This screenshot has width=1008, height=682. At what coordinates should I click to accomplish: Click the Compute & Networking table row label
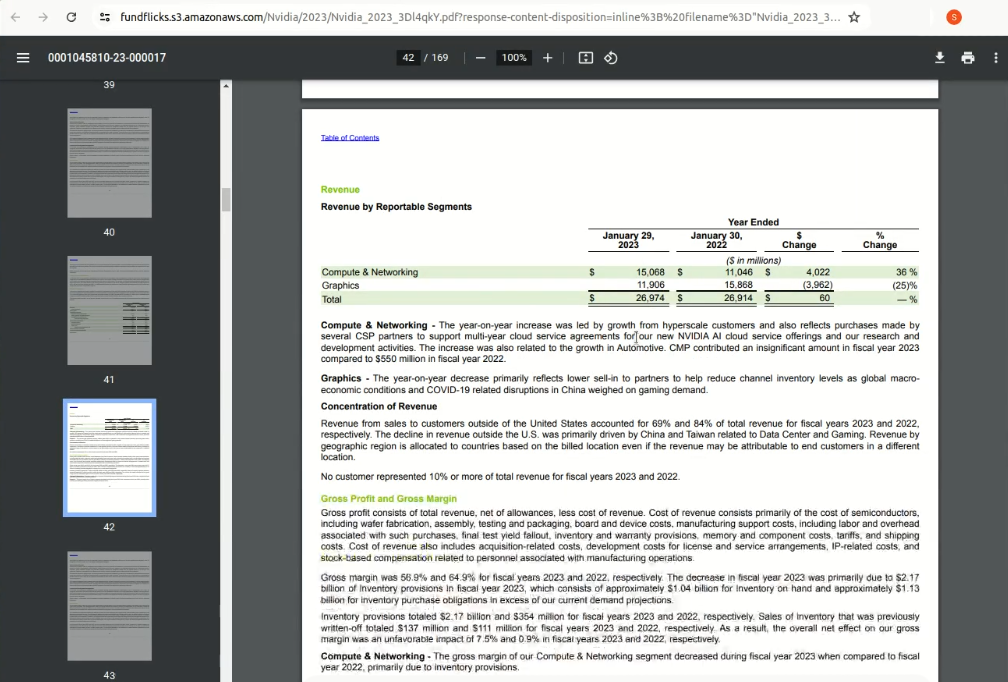pyautogui.click(x=370, y=272)
